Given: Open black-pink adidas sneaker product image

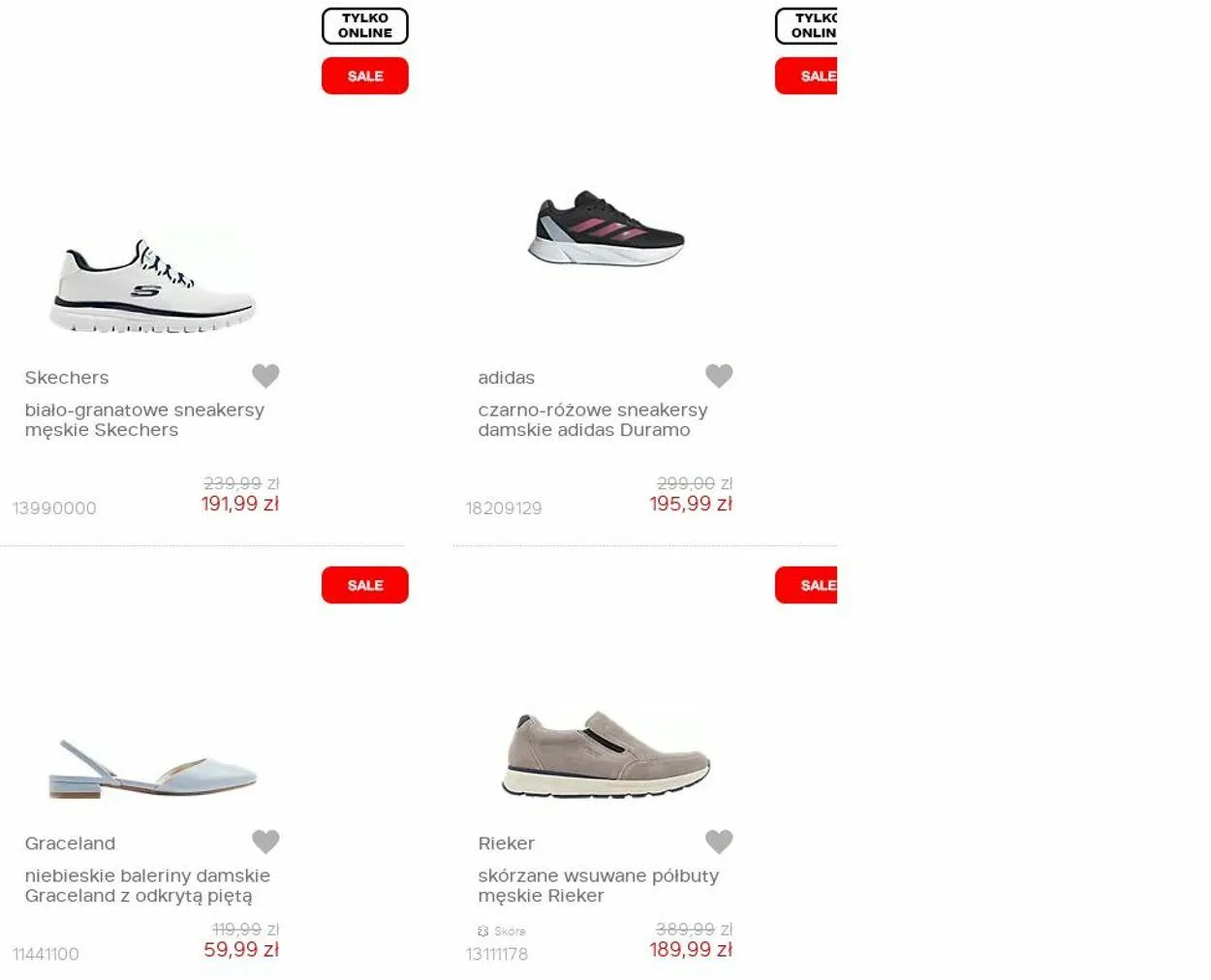Looking at the screenshot, I should click(606, 228).
